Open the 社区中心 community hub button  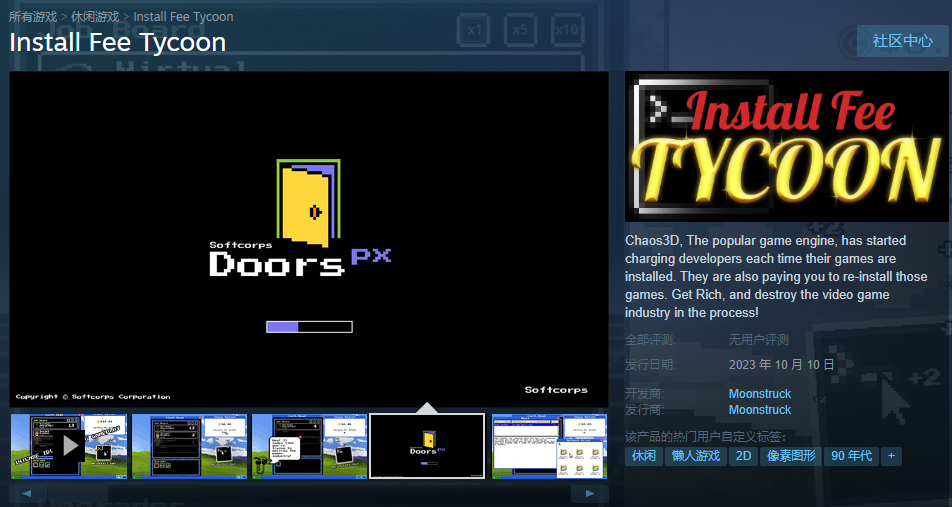(902, 41)
